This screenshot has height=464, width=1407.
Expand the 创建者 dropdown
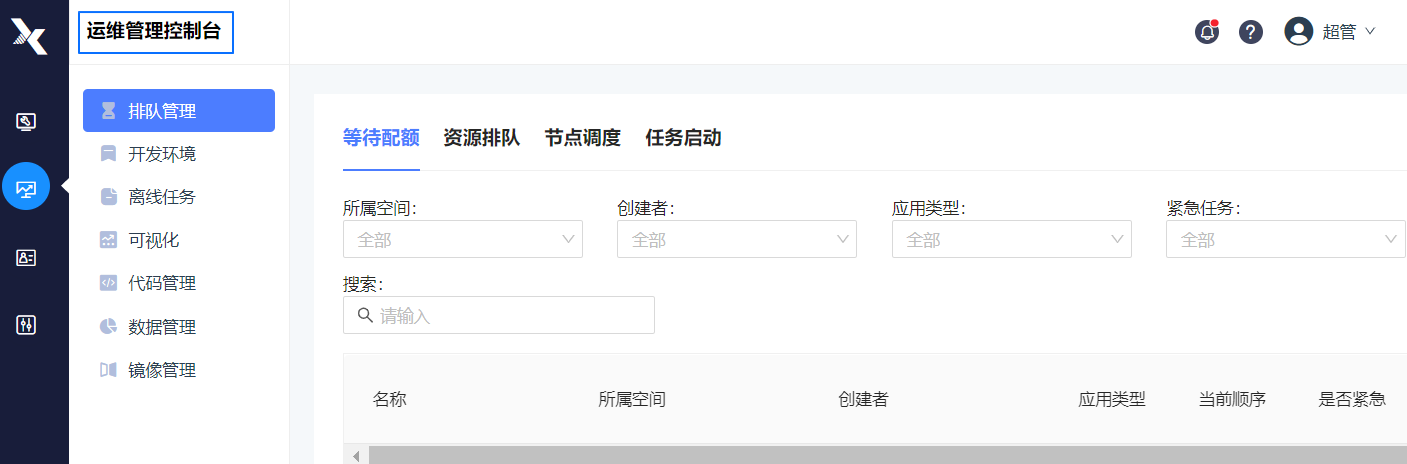click(737, 239)
